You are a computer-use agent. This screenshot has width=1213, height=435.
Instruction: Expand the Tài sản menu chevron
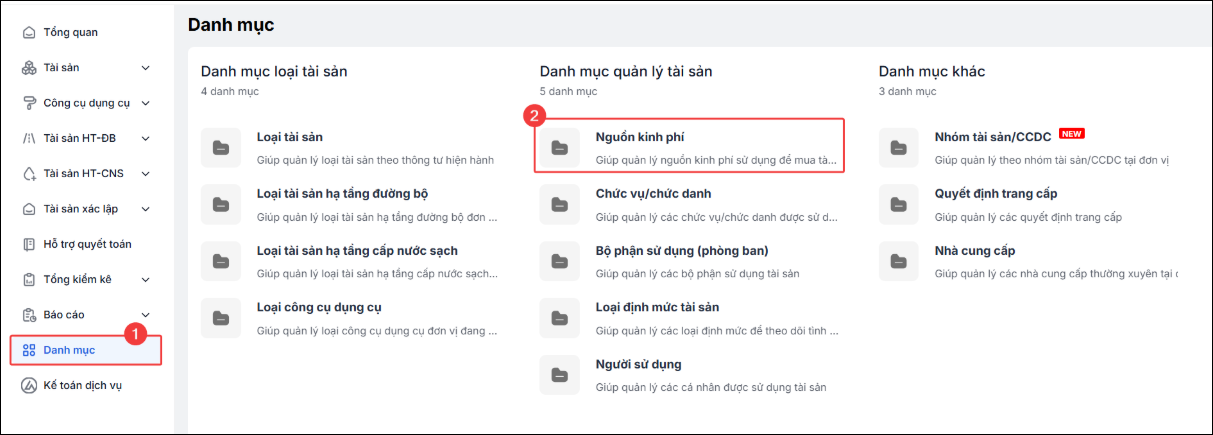point(146,68)
